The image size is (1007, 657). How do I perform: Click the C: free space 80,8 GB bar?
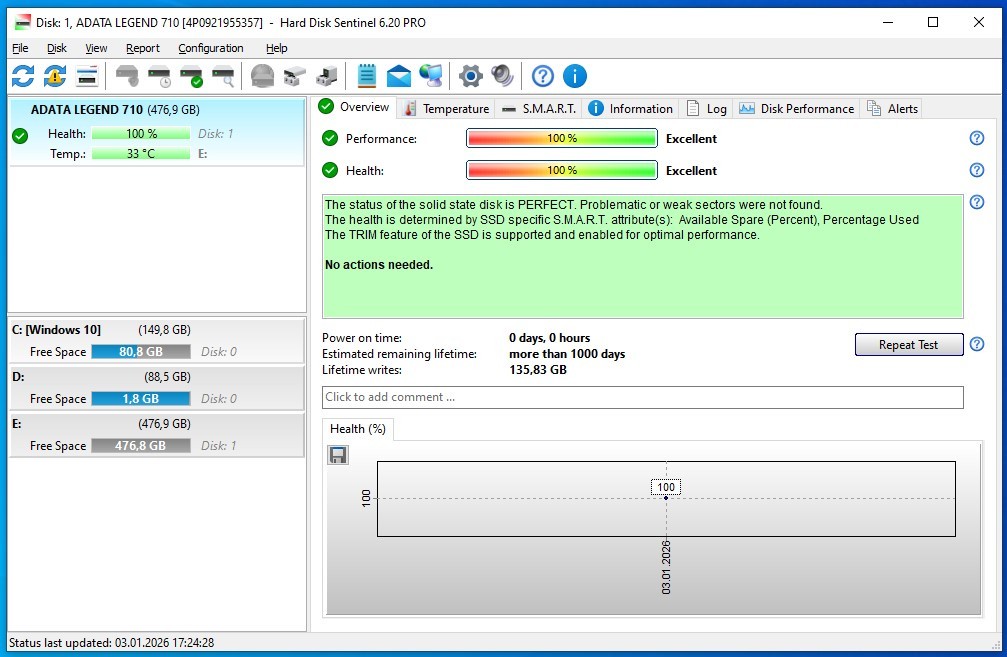coord(141,351)
